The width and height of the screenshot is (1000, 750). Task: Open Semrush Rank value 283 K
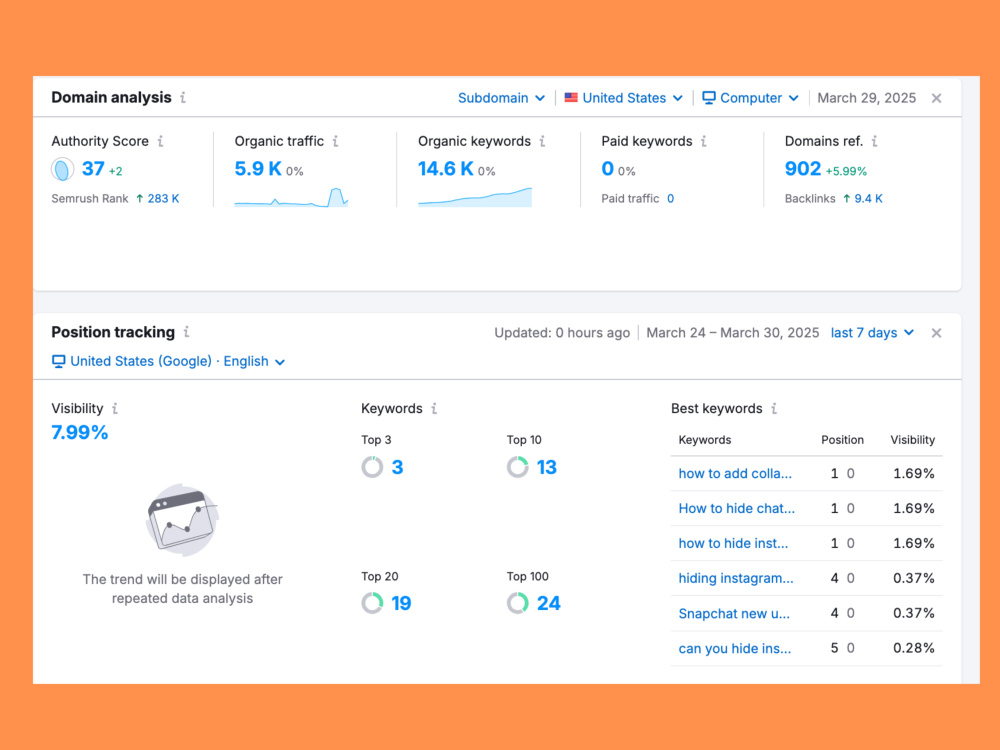pos(163,198)
